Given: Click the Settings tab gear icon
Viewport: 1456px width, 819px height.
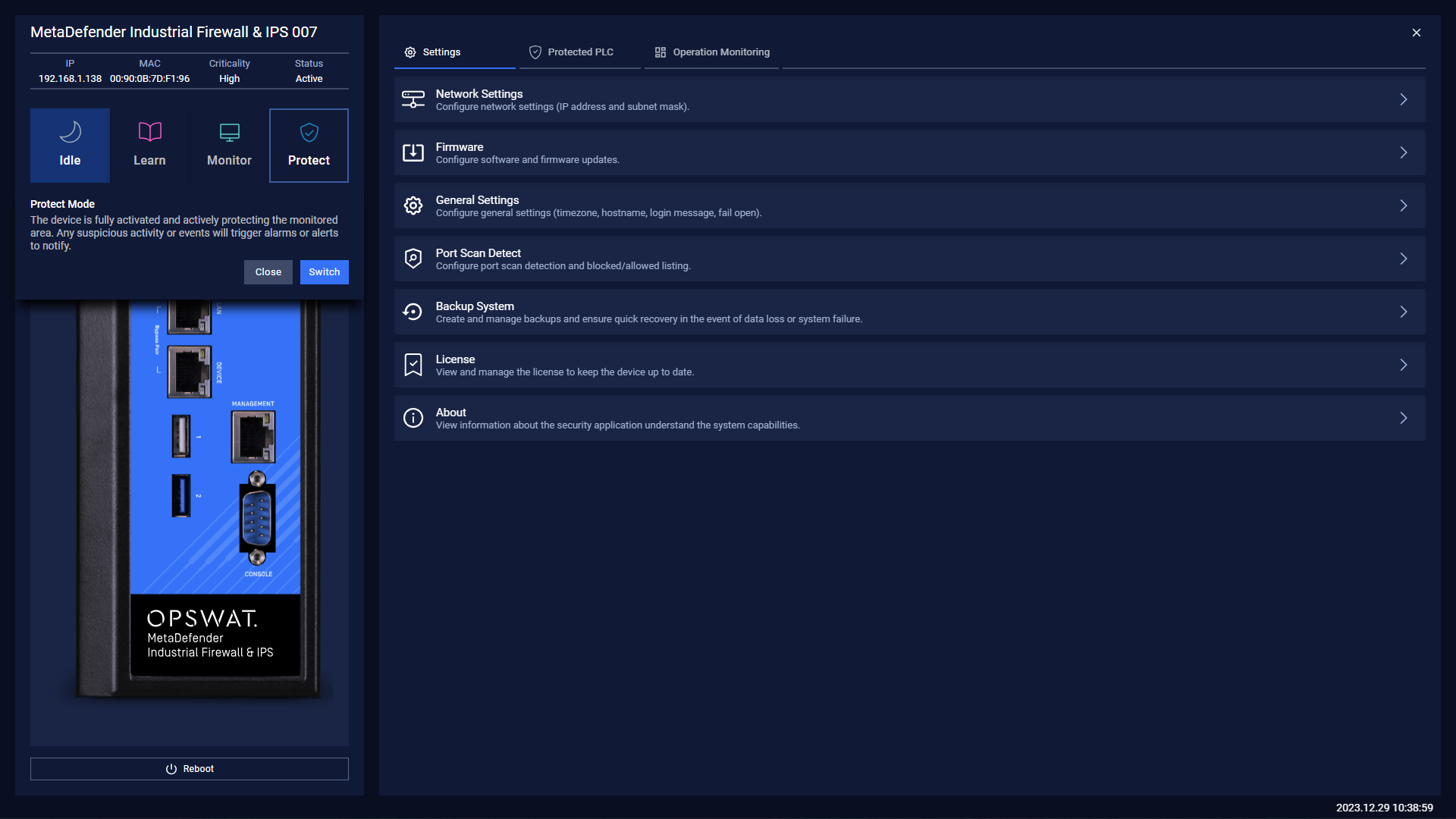Looking at the screenshot, I should (410, 52).
